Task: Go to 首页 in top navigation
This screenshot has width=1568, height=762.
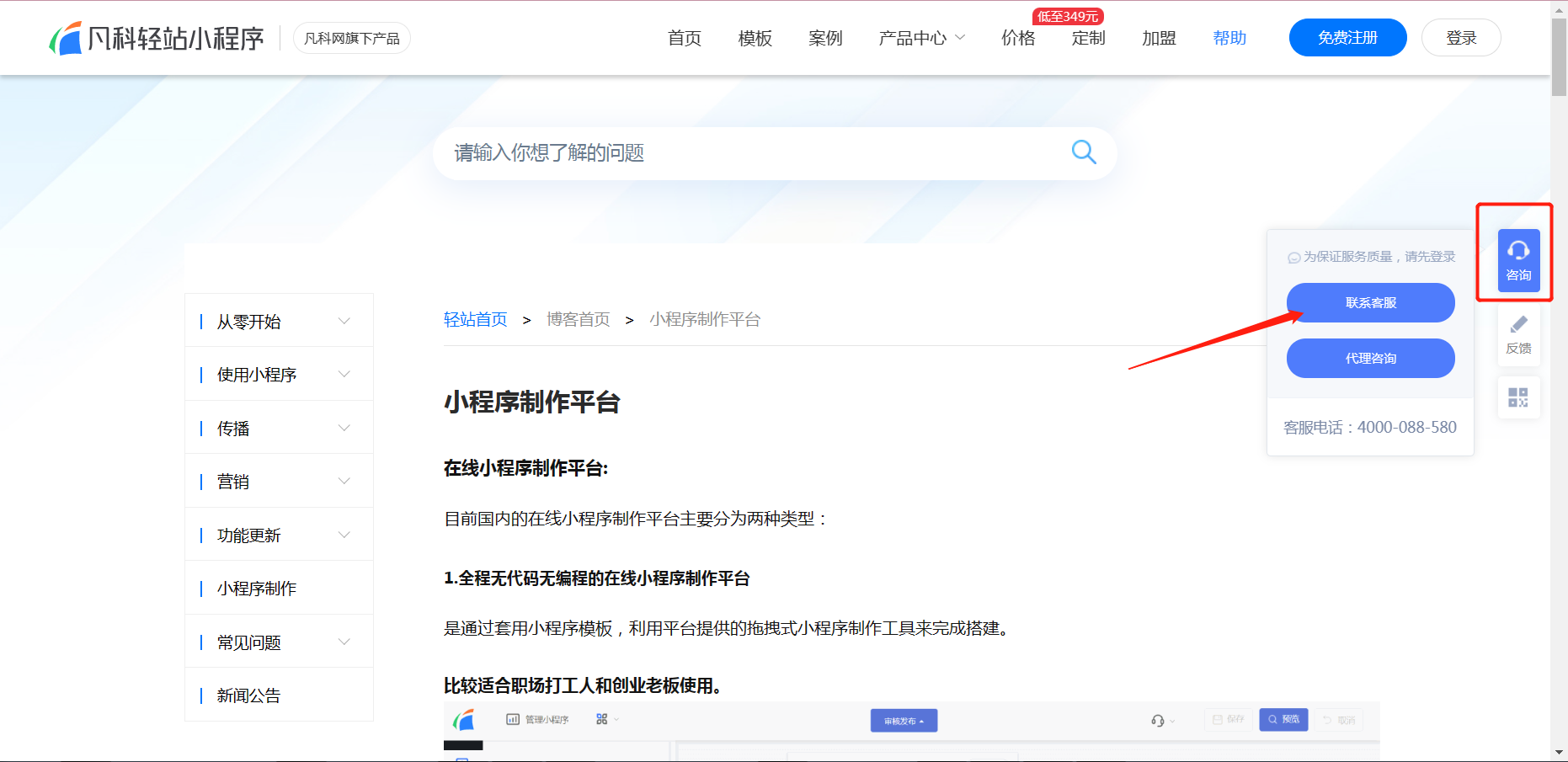Action: (685, 38)
